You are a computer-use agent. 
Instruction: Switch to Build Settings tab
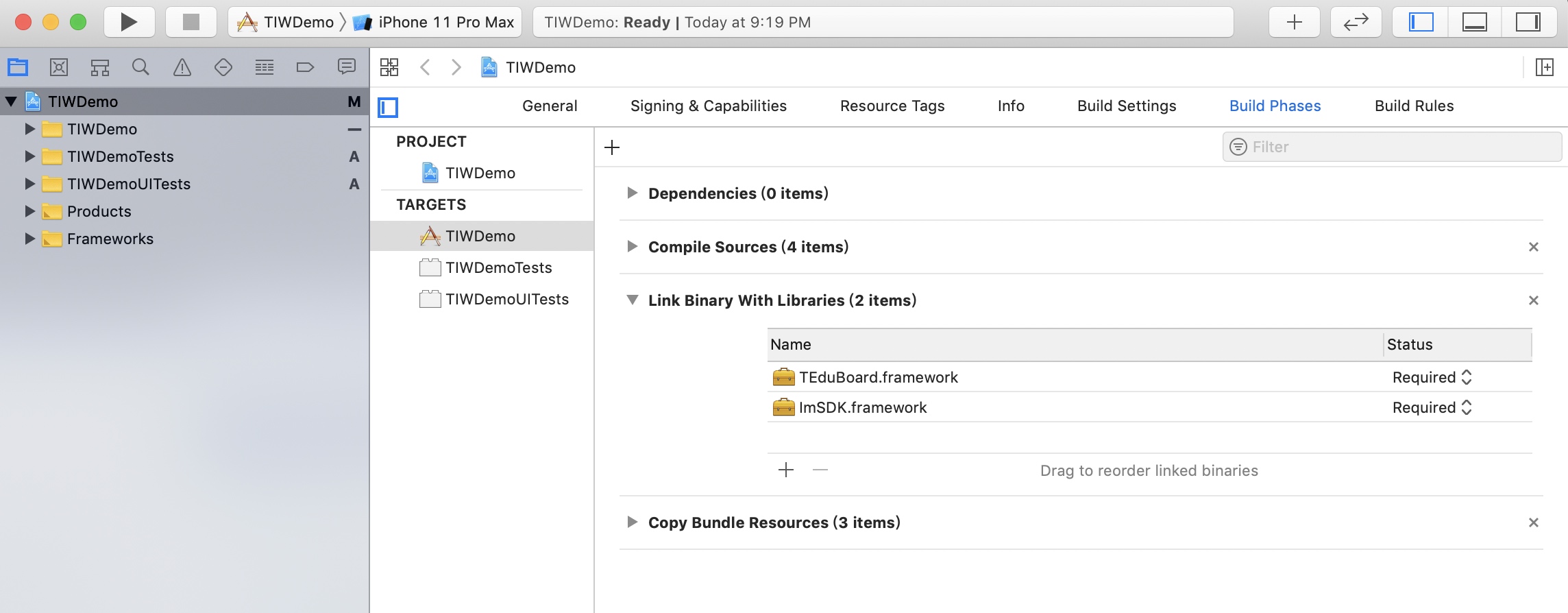1127,106
